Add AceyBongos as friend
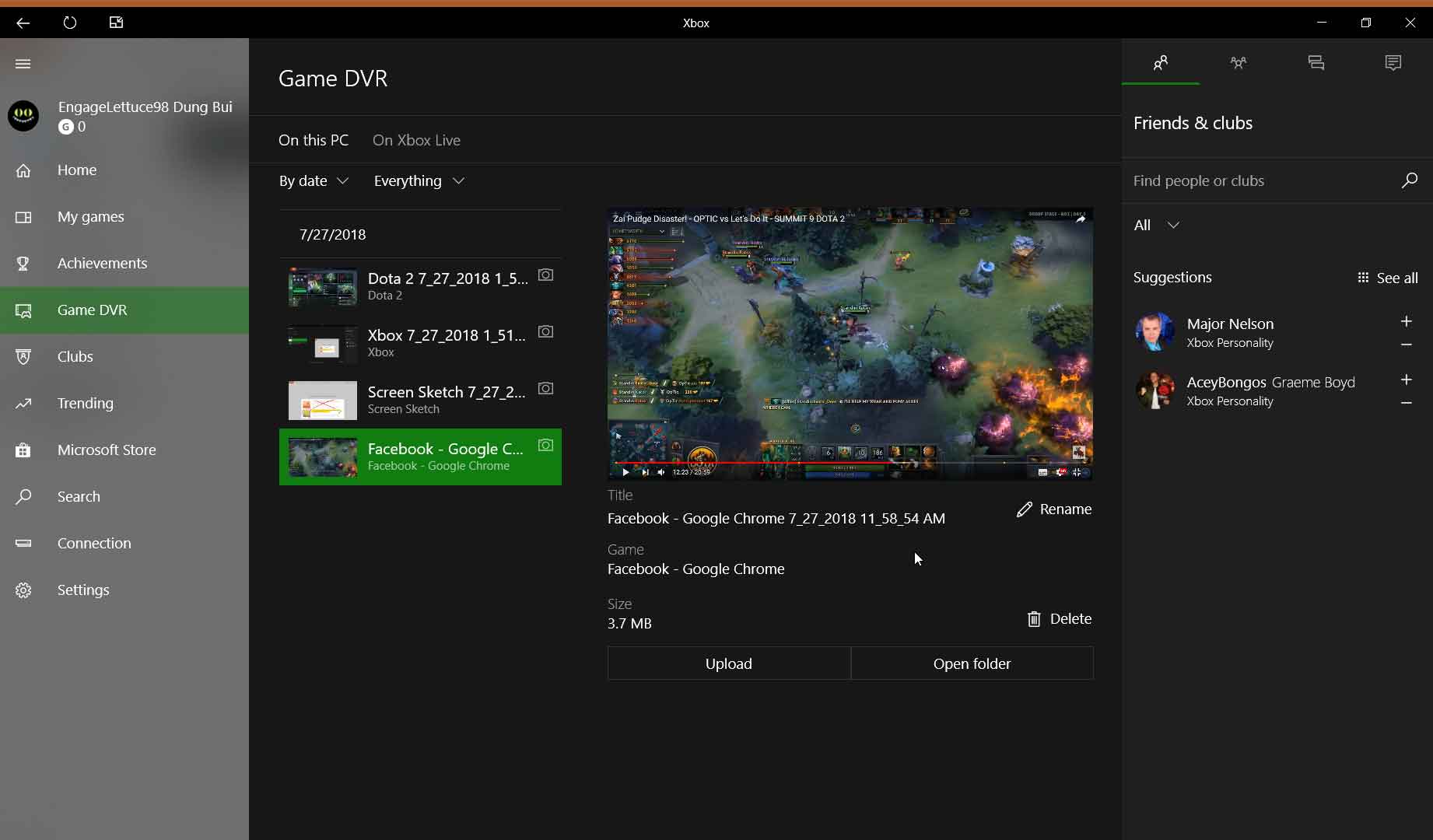The width and height of the screenshot is (1433, 840). click(x=1406, y=380)
